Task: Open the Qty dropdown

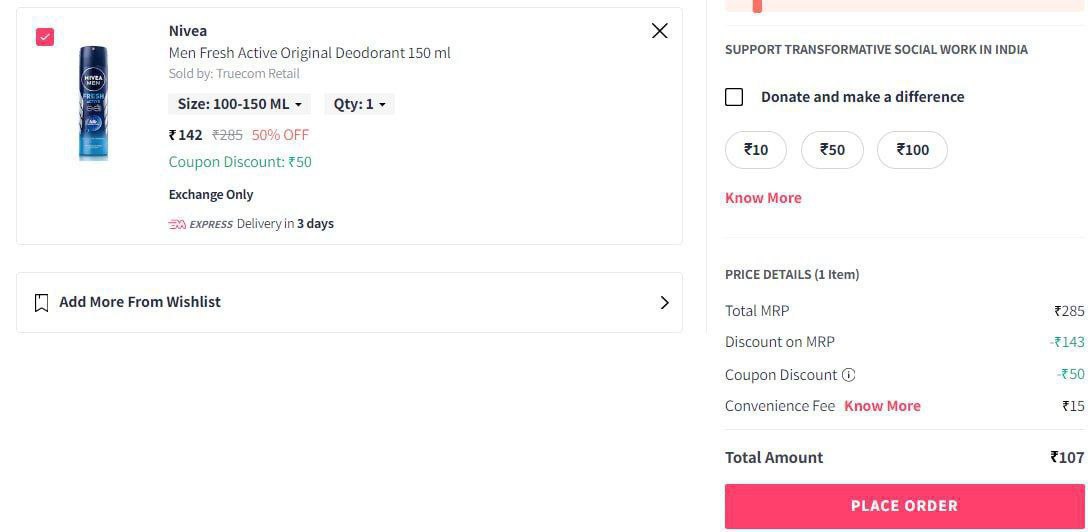Action: pos(359,104)
